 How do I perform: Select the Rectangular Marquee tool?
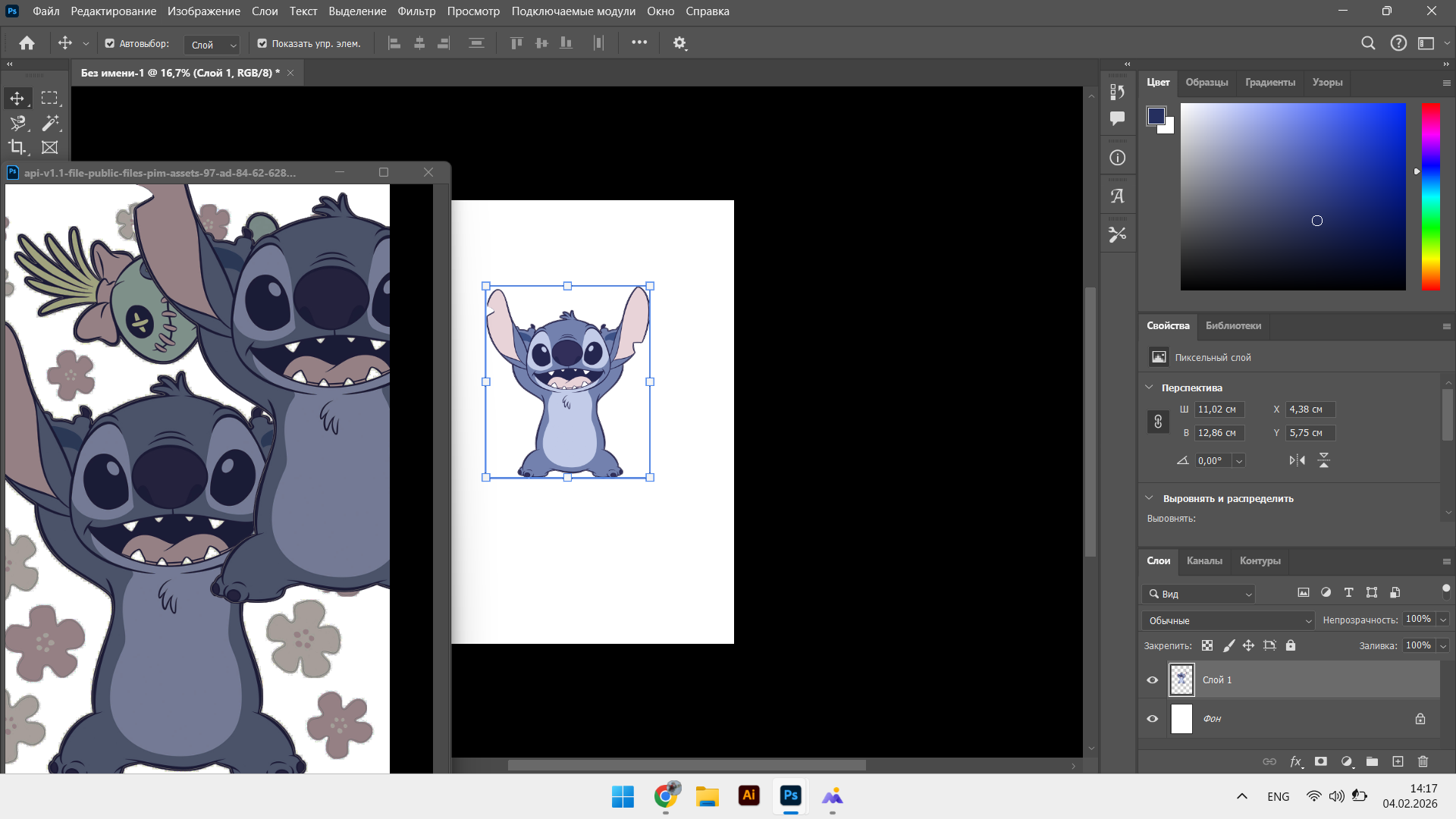[x=50, y=98]
